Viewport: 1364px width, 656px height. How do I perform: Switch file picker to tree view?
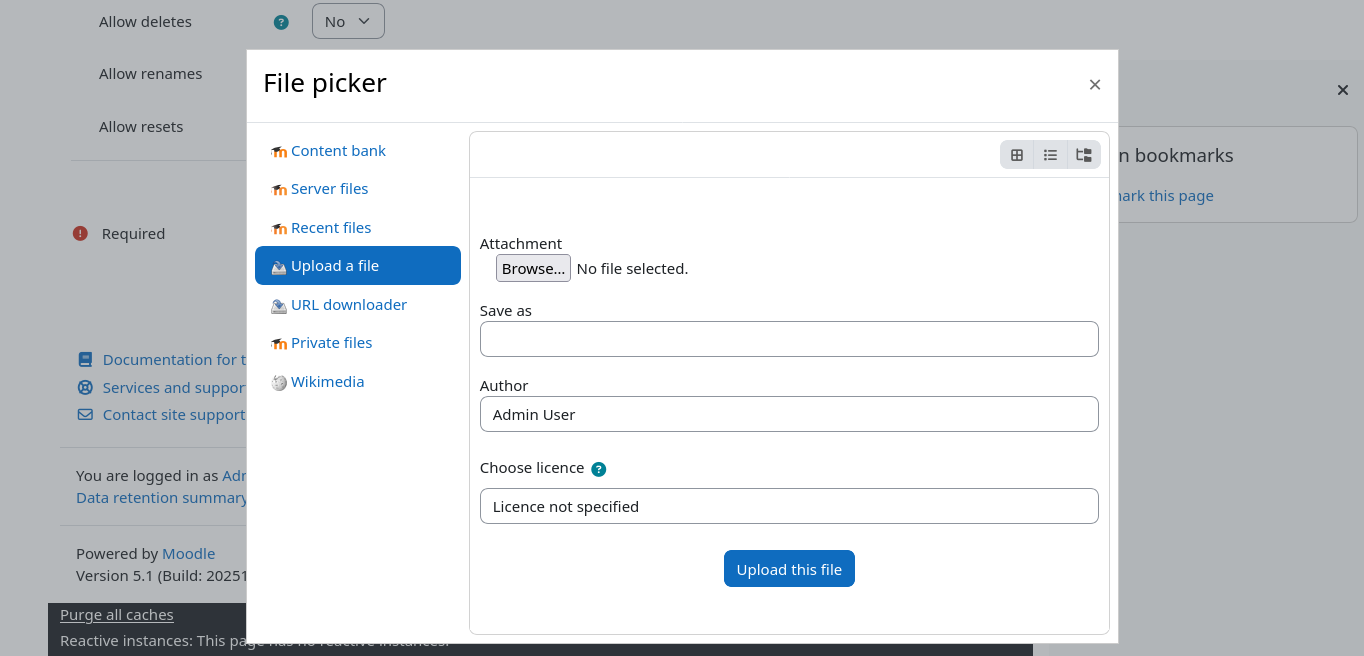tap(1084, 155)
